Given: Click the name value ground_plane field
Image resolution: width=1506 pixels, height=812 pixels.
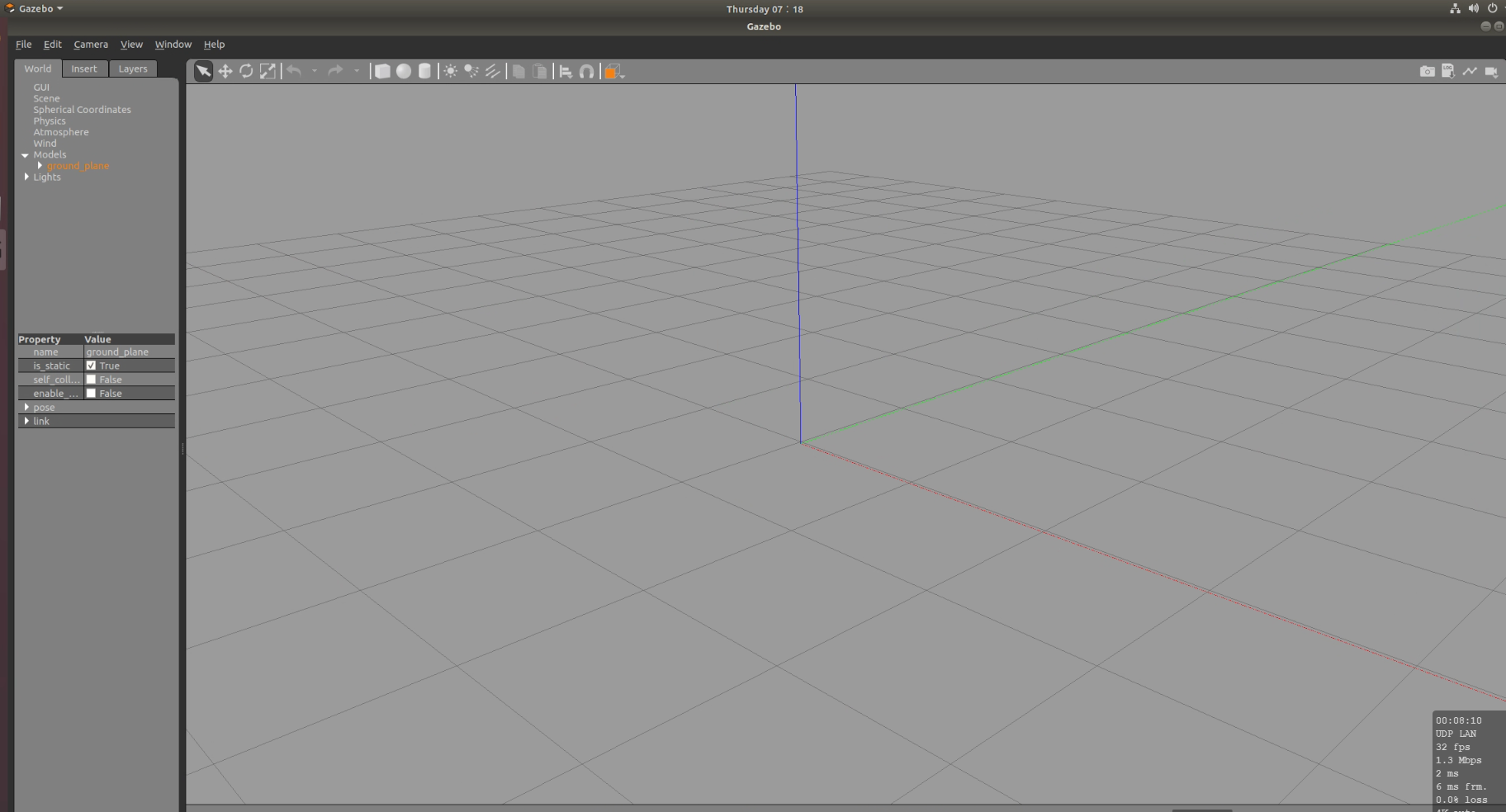Looking at the screenshot, I should coord(129,352).
